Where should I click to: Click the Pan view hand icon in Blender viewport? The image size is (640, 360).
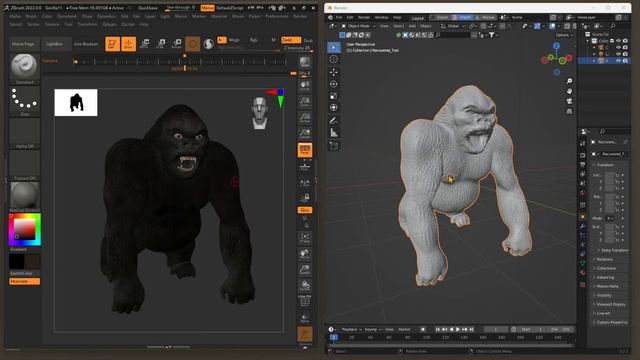(x=569, y=91)
